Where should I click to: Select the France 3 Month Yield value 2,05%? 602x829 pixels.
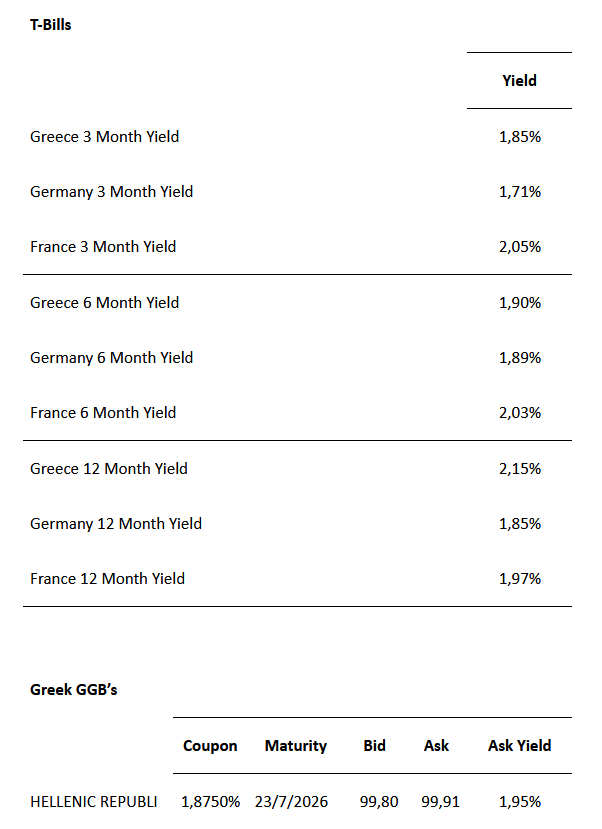pos(519,247)
